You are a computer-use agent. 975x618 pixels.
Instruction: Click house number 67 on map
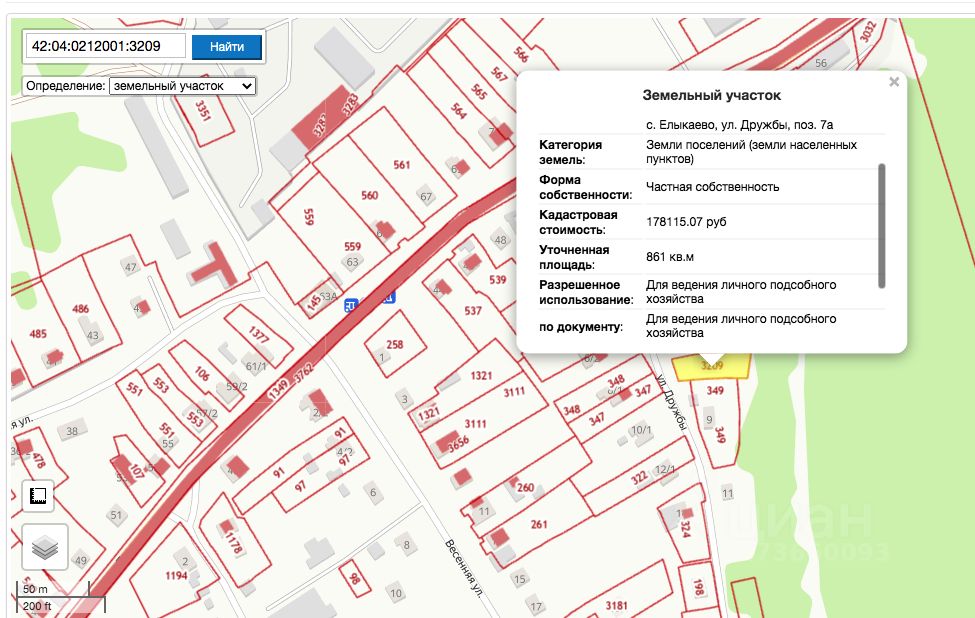(x=426, y=196)
